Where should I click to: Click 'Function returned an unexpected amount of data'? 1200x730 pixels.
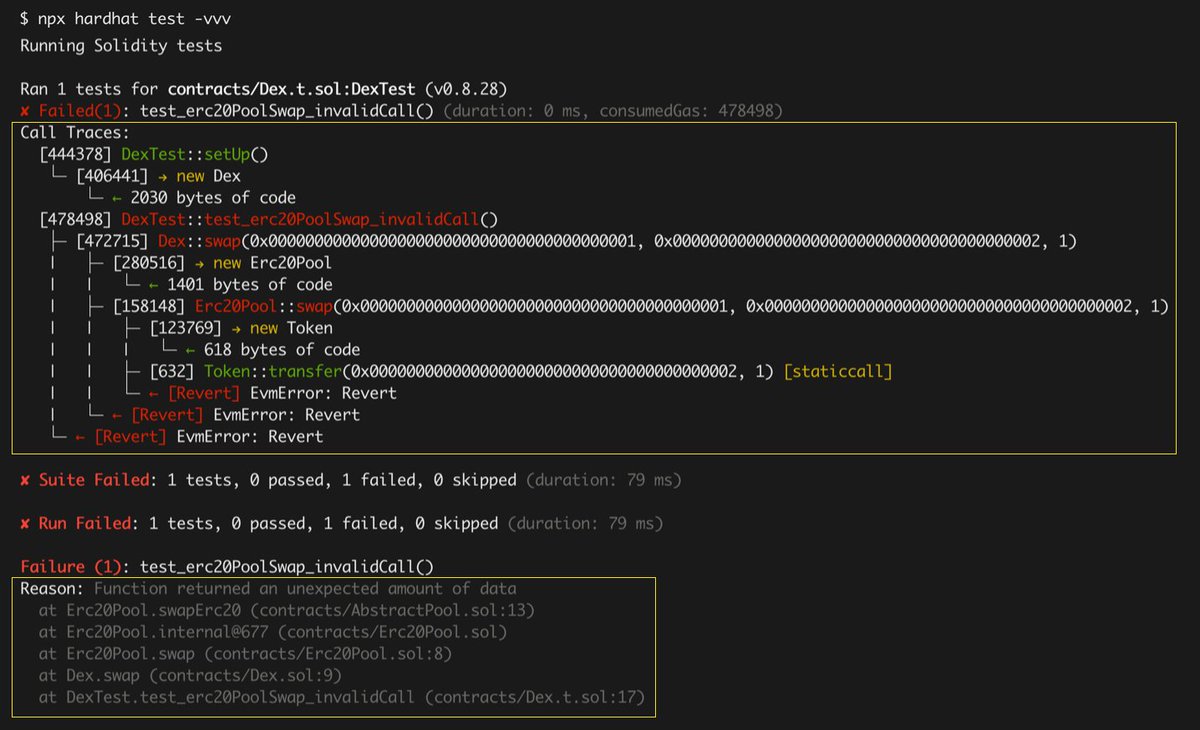pyautogui.click(x=305, y=589)
